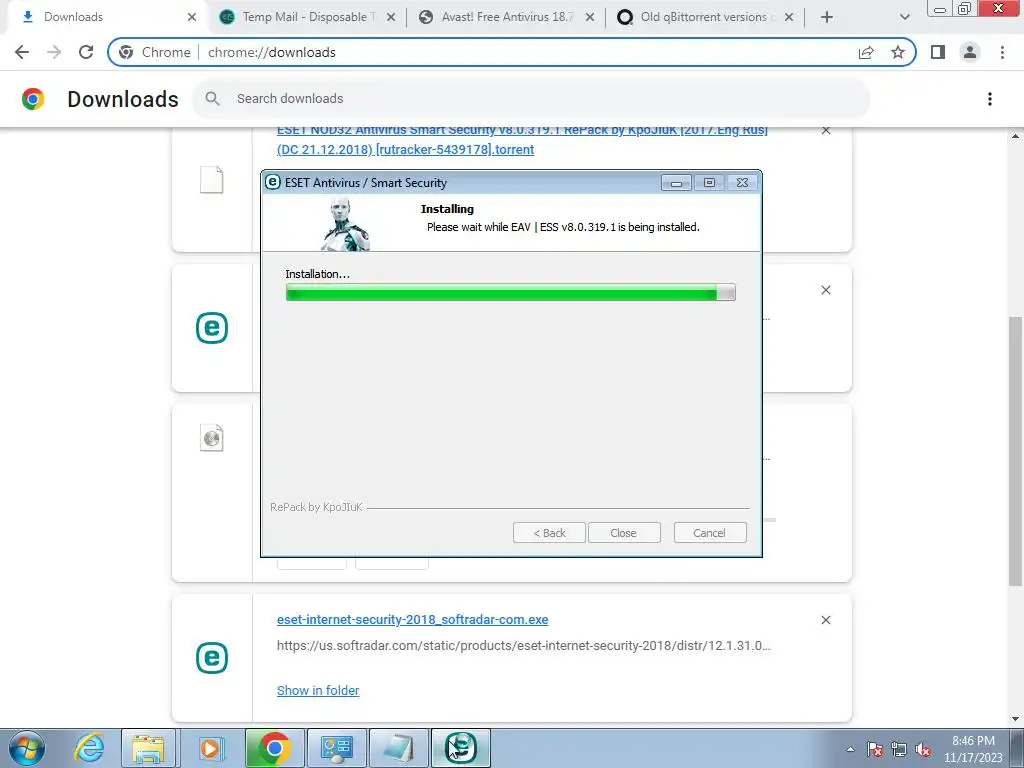Click the ESET android robot image
The height and width of the screenshot is (768, 1024).
pos(345,225)
